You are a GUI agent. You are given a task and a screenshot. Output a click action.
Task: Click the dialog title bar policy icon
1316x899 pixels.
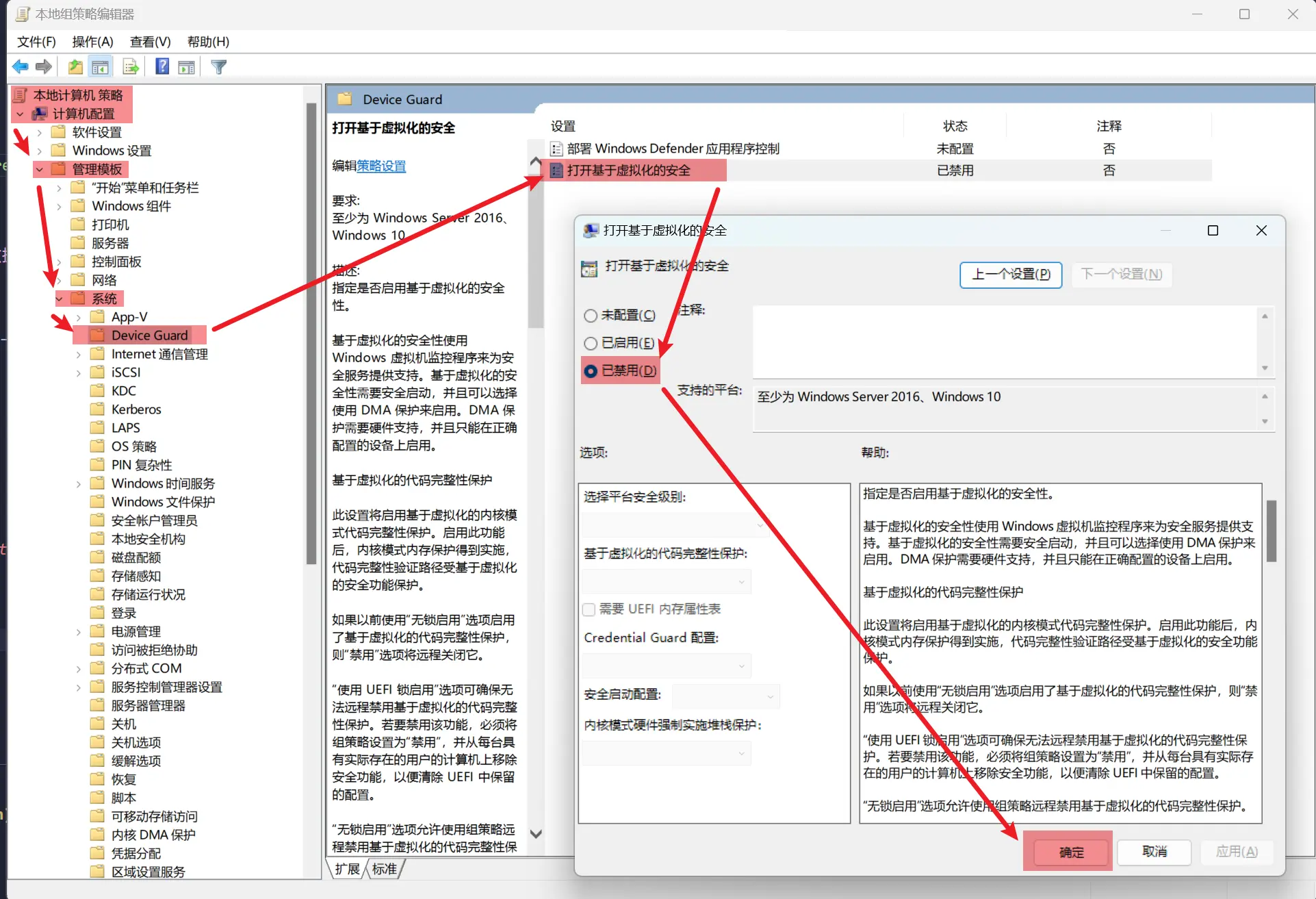tap(590, 231)
